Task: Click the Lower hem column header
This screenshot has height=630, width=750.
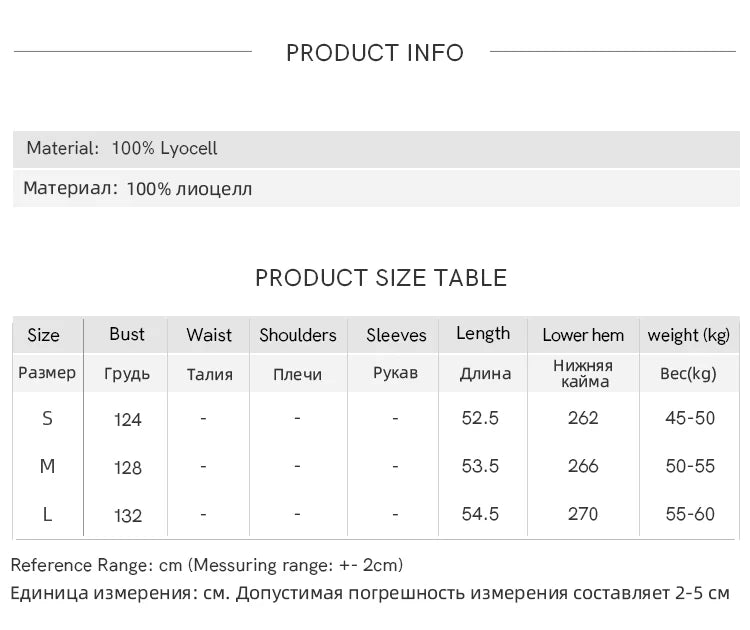Action: point(583,335)
